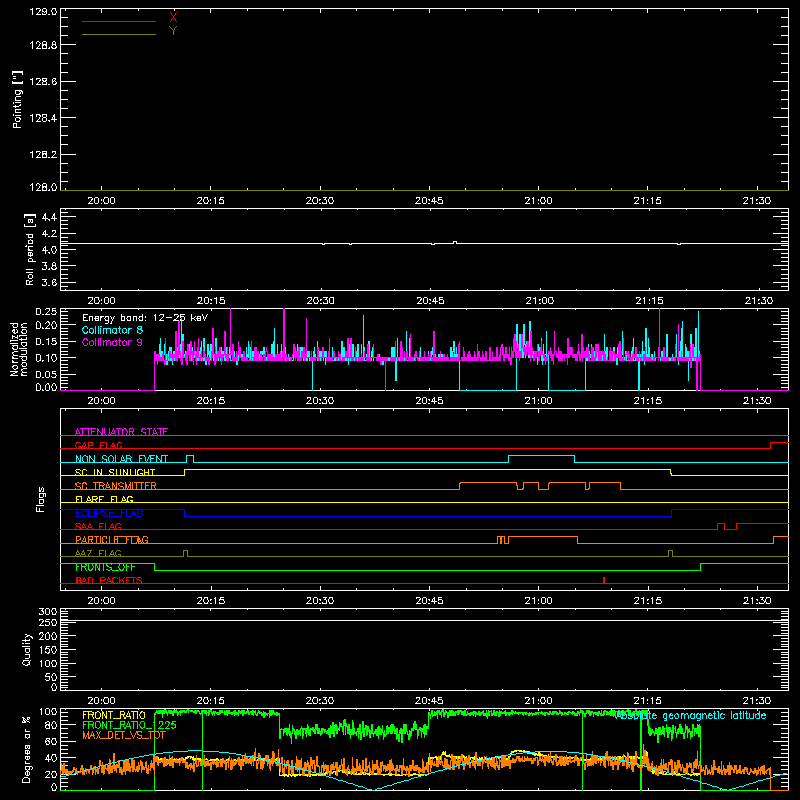Click the magenta 'Collimator 9' legend text
This screenshot has width=800, height=800.
112,342
